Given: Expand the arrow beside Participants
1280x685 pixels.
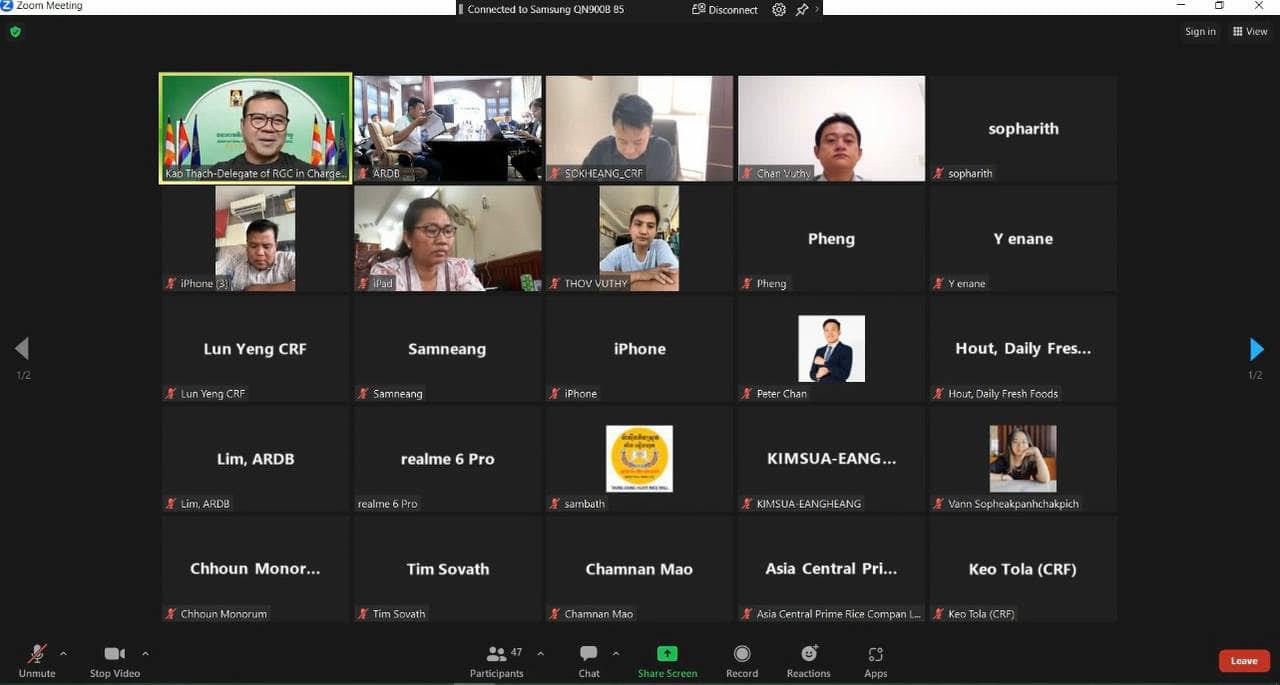Looking at the screenshot, I should [x=541, y=654].
